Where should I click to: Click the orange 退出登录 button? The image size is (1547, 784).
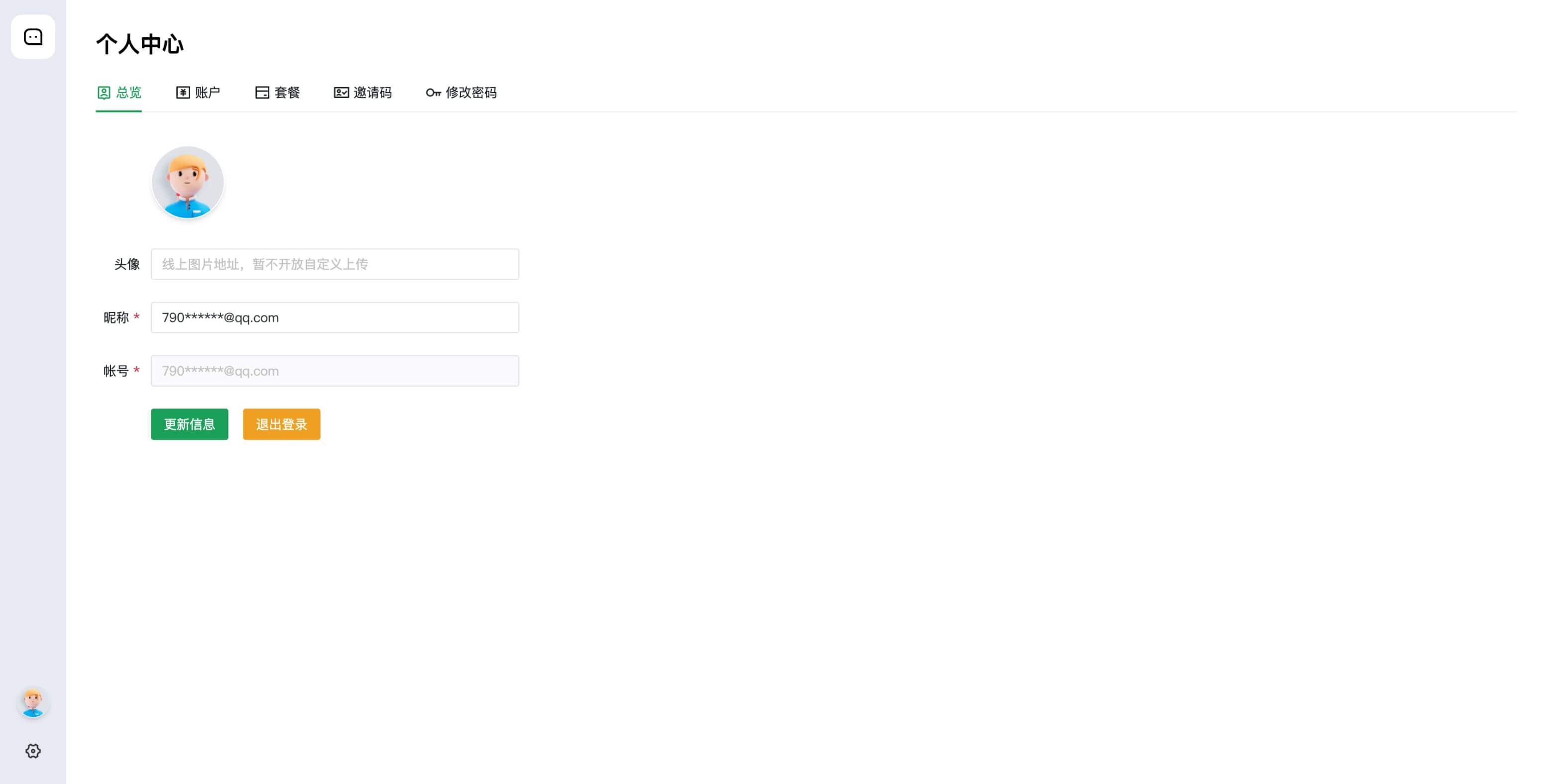coord(281,424)
